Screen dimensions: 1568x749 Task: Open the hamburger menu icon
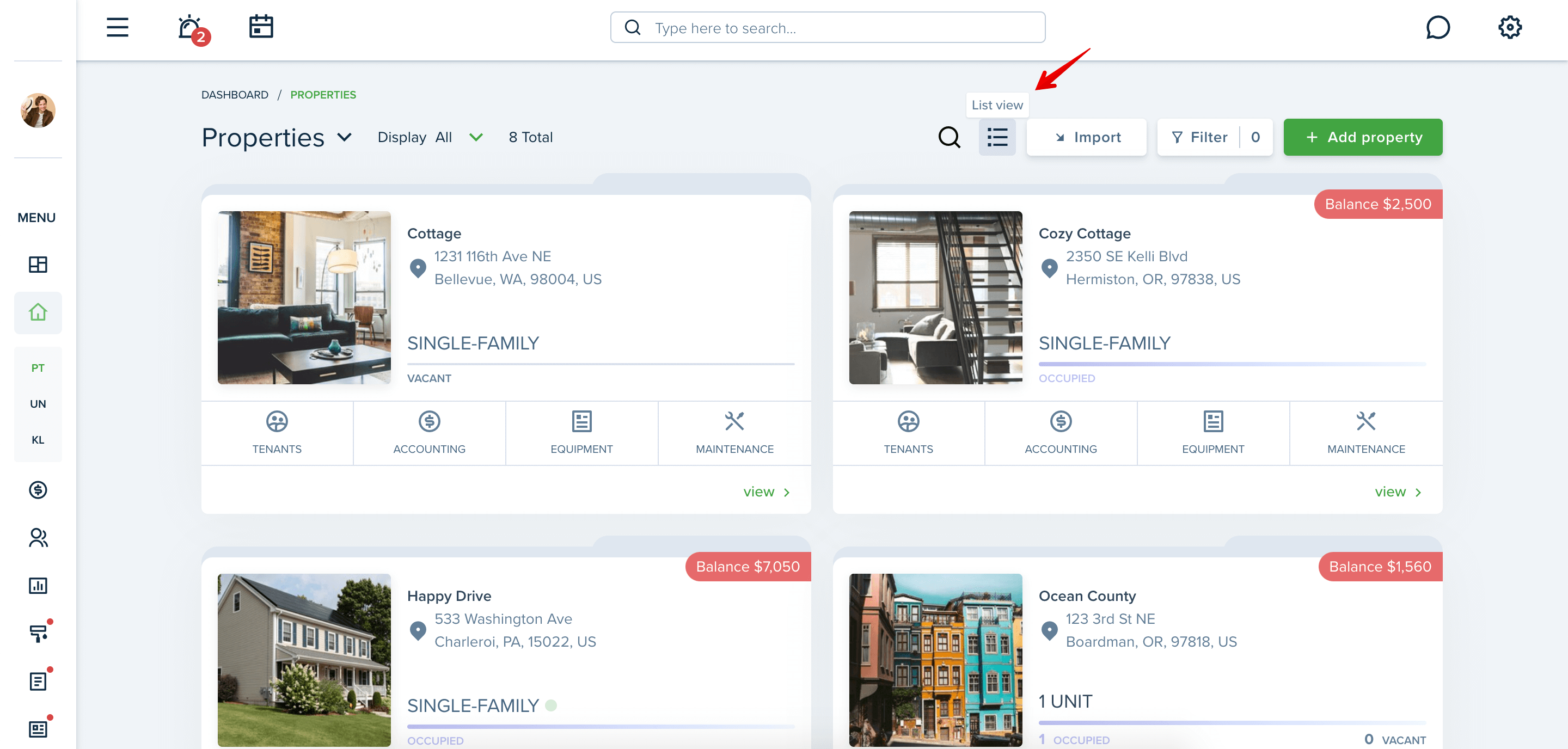[x=118, y=27]
